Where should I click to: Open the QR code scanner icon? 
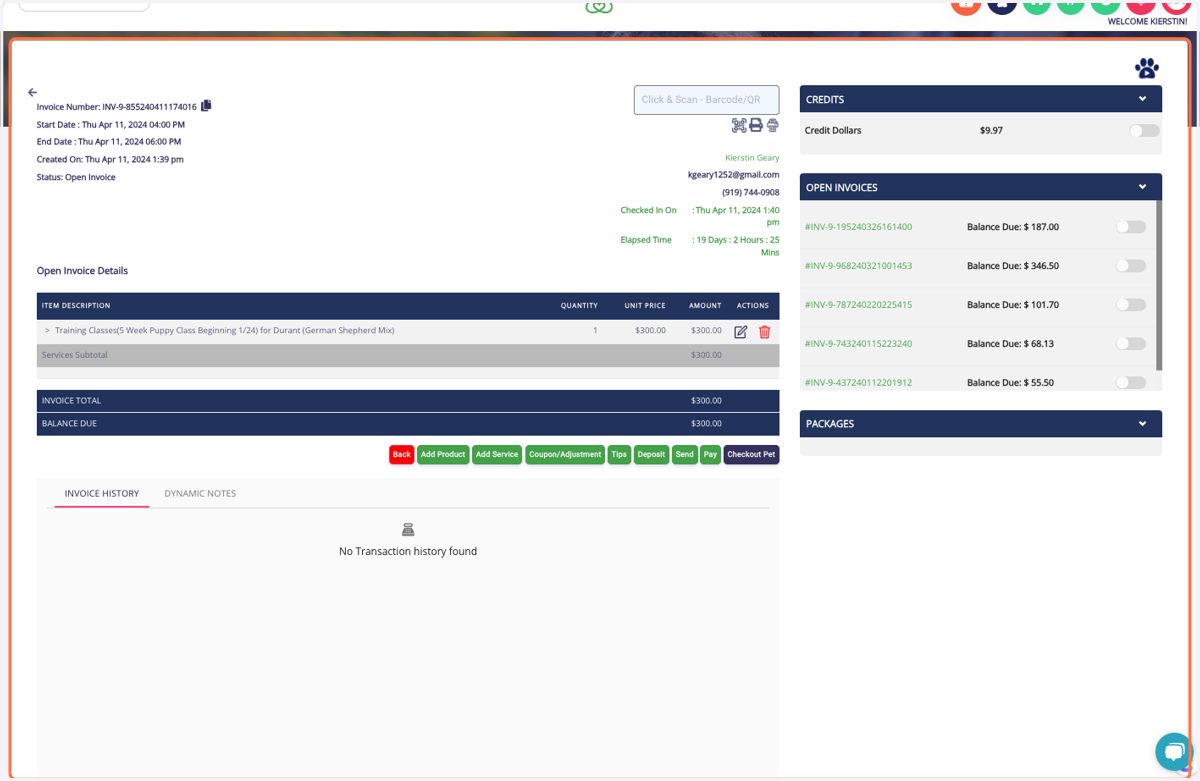(x=739, y=125)
